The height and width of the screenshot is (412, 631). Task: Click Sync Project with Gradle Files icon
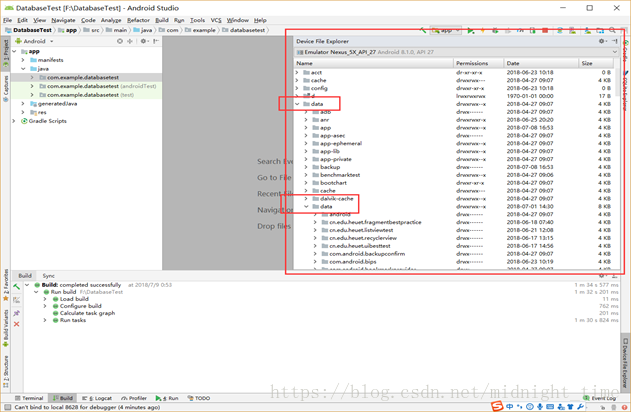click(x=560, y=31)
